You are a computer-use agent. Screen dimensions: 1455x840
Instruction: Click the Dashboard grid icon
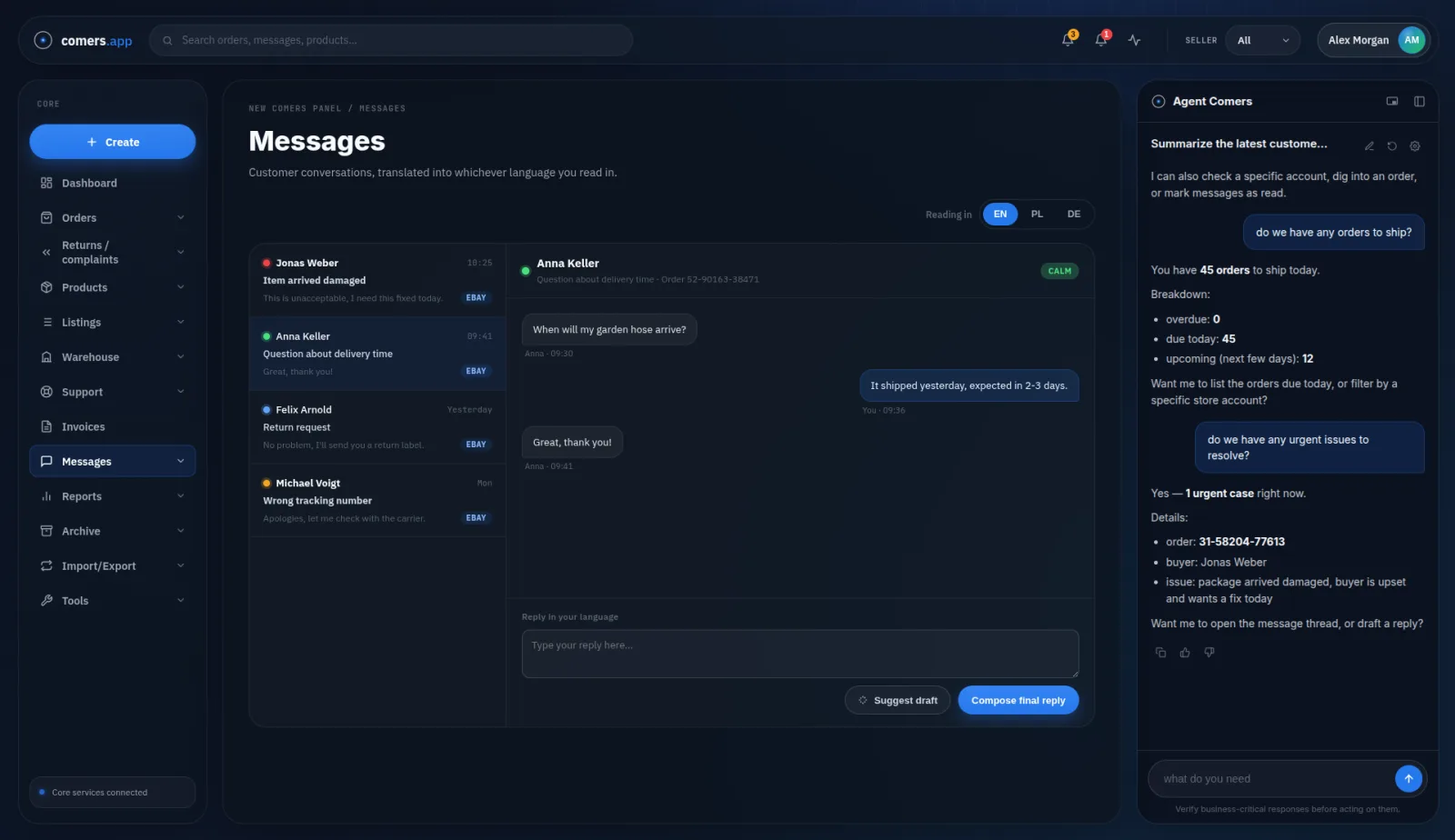coord(46,183)
